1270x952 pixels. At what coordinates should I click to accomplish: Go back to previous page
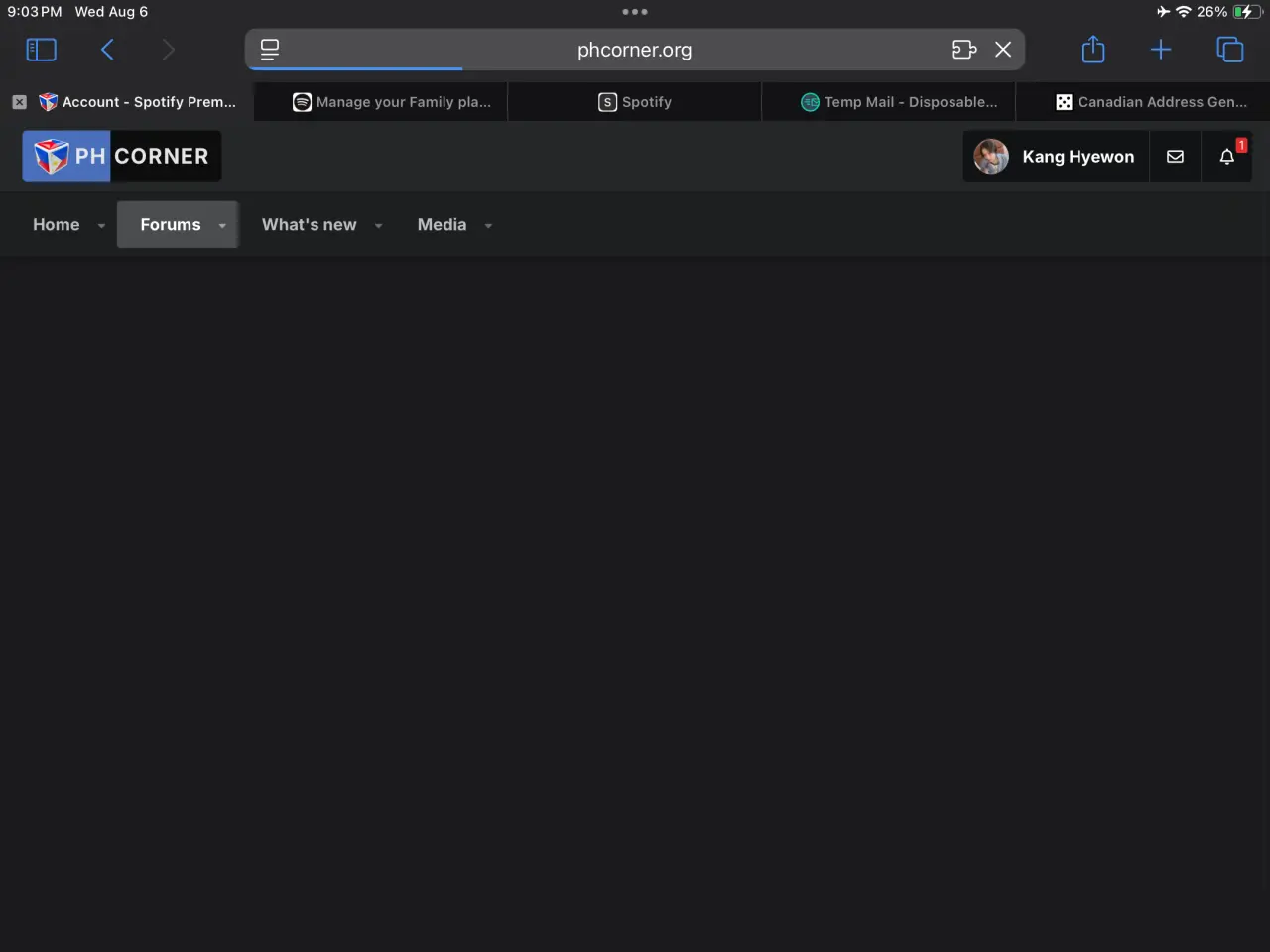coord(107,50)
